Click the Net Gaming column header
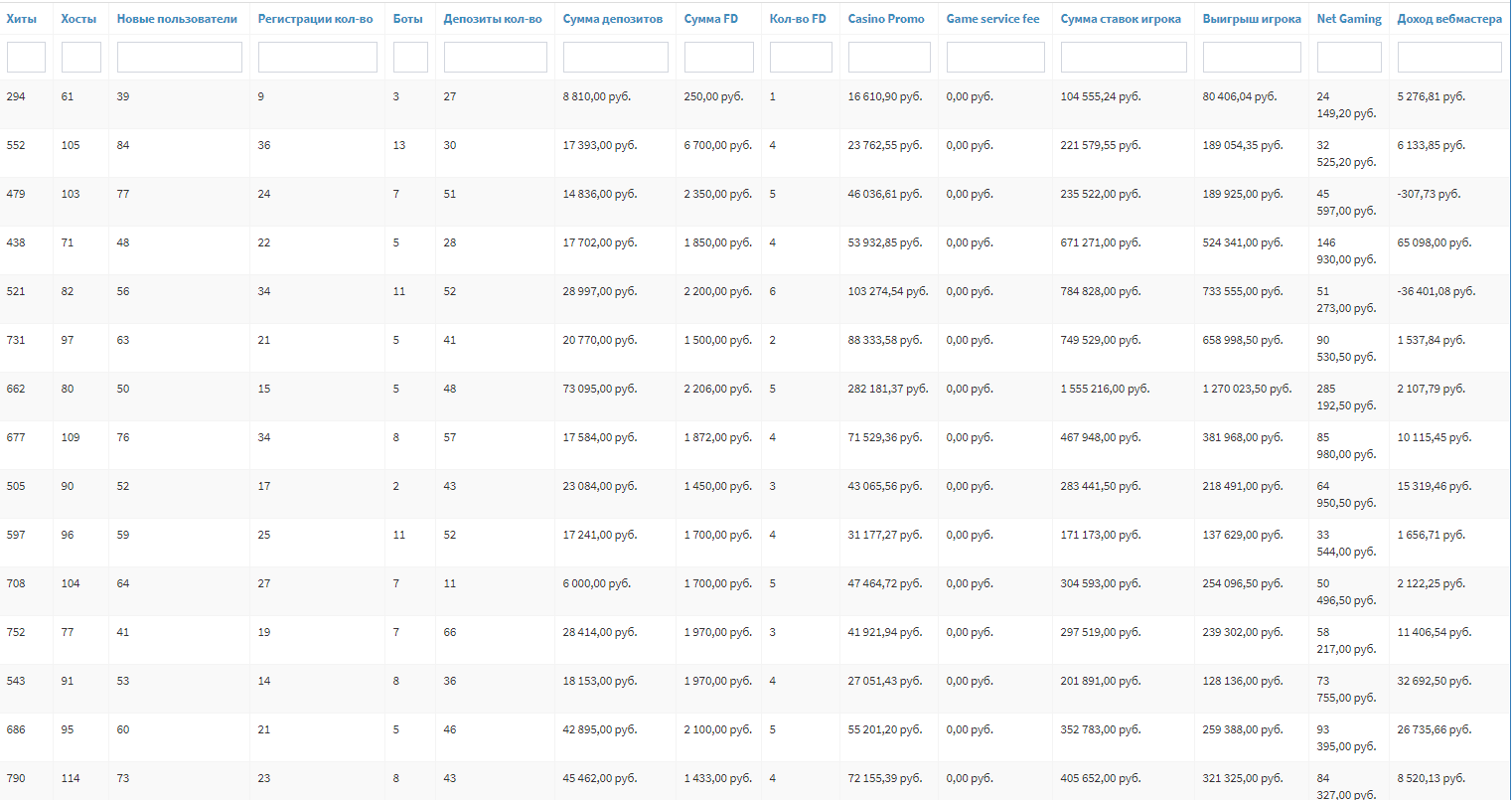This screenshot has width=1512, height=800. point(1348,19)
